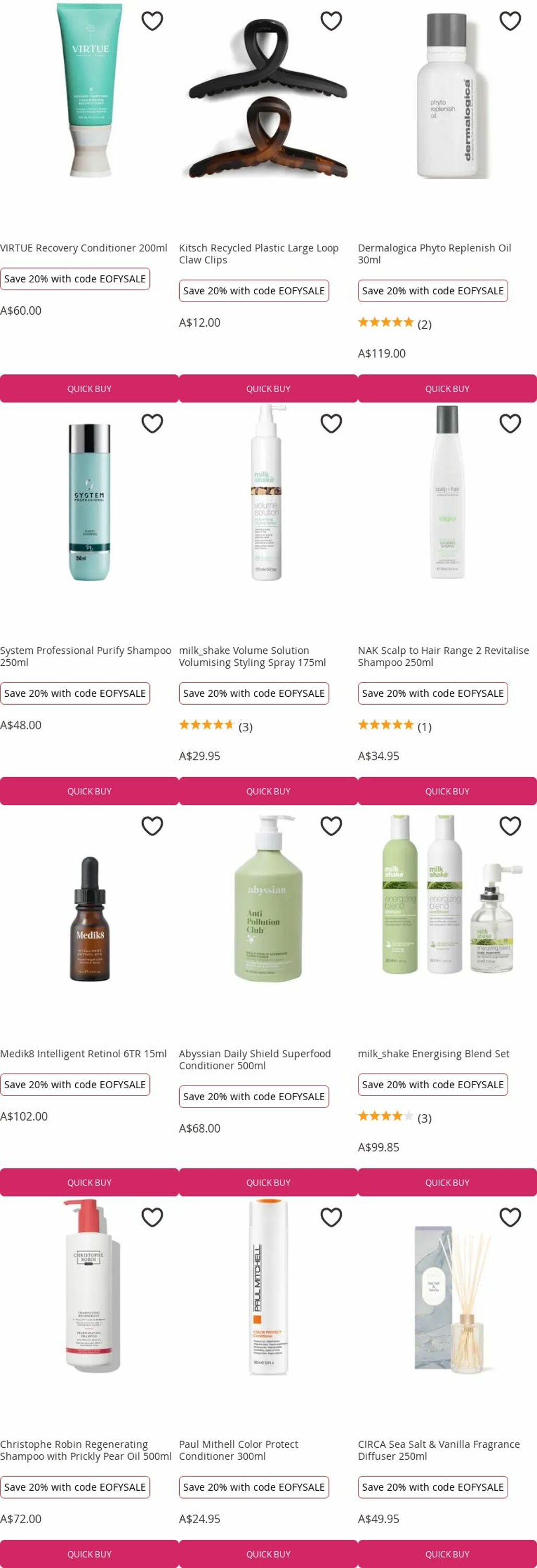This screenshot has height=1568, width=537.
Task: Quick buy the Dermalogica Phyto Replenish Oil
Action: [x=447, y=388]
